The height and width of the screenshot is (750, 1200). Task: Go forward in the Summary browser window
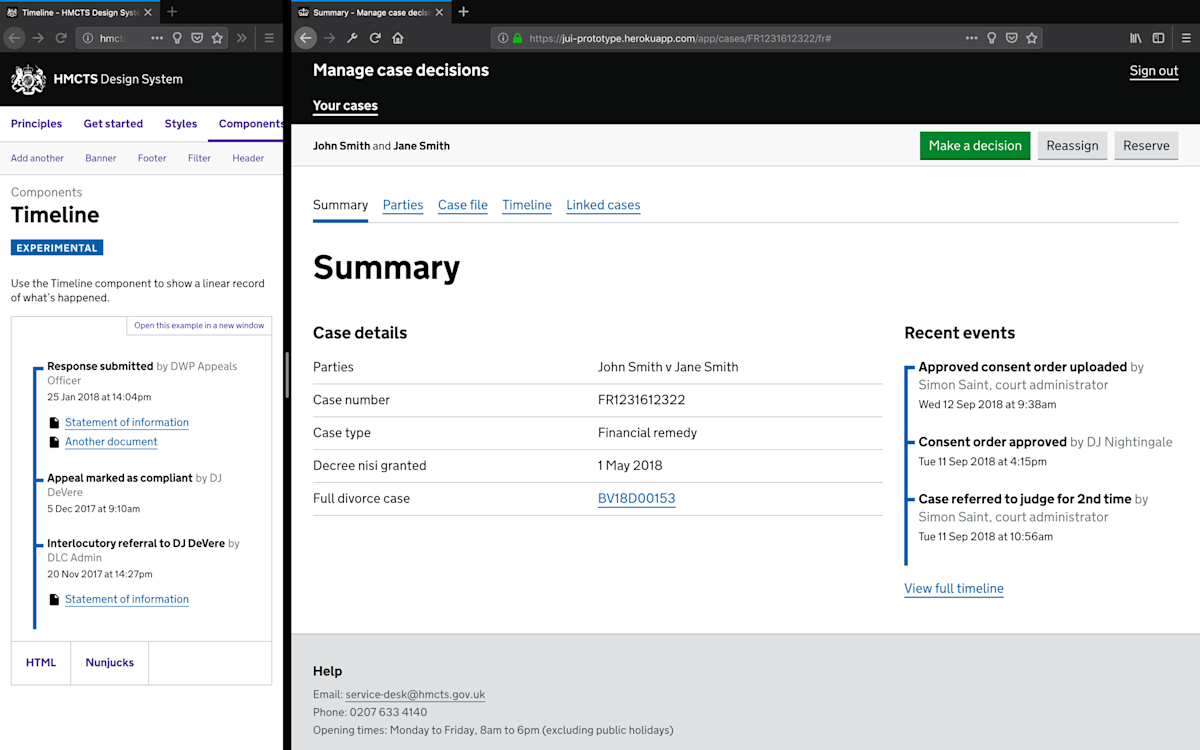point(330,38)
